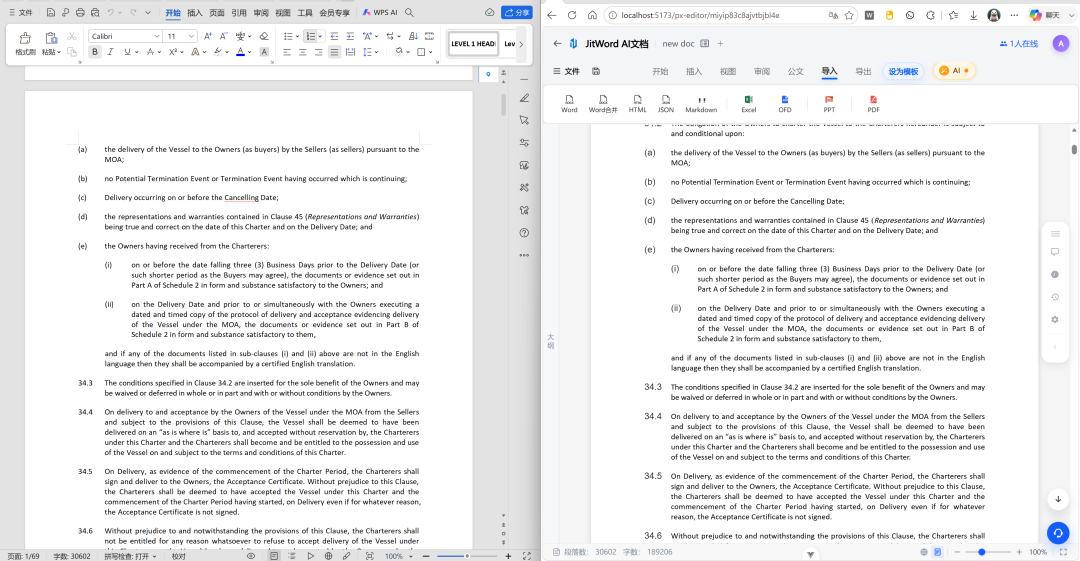Switch to WPS 插入 tab
This screenshot has width=1080, height=561.
tap(195, 12)
